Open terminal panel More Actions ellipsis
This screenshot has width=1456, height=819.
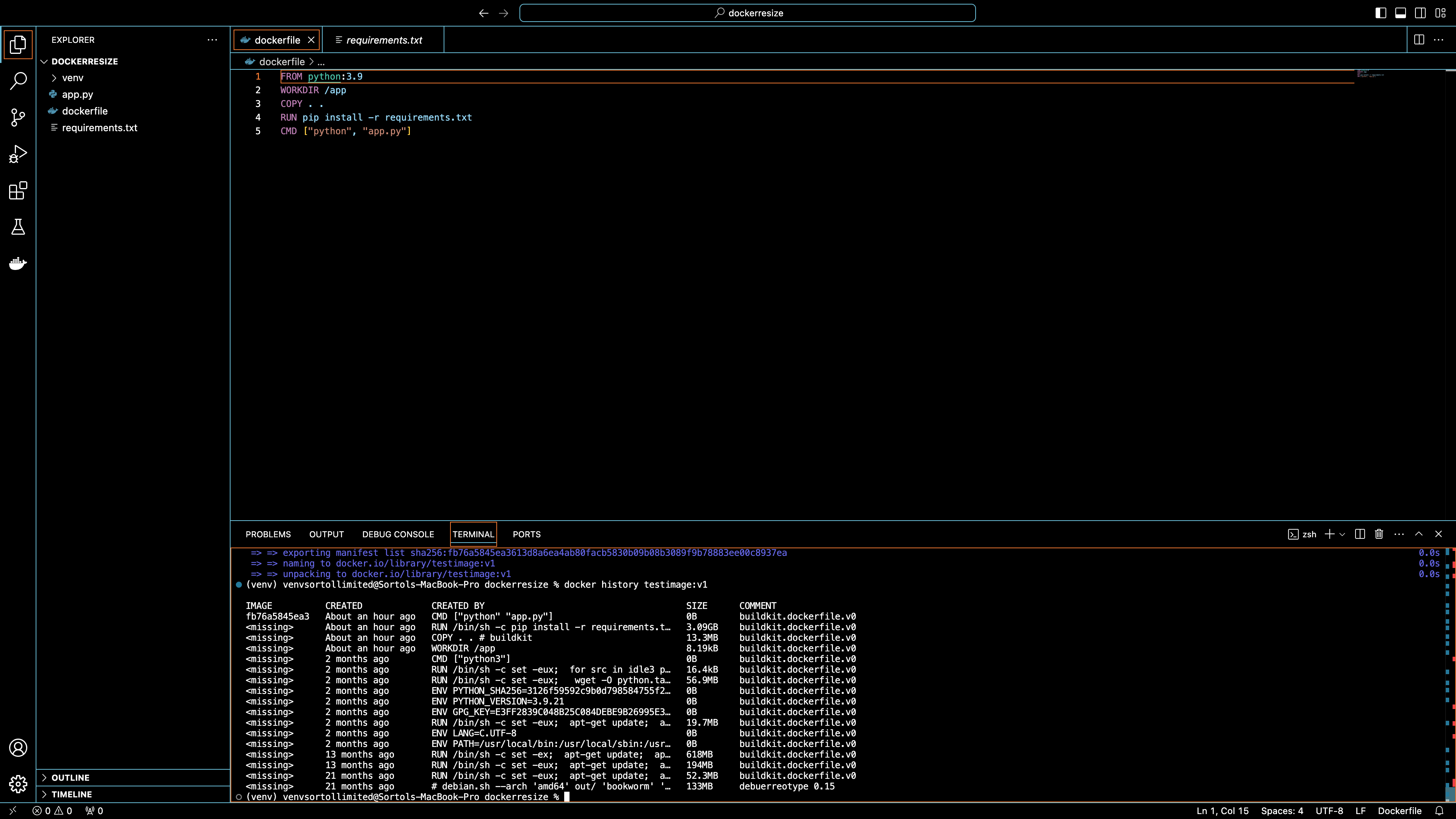point(1400,534)
